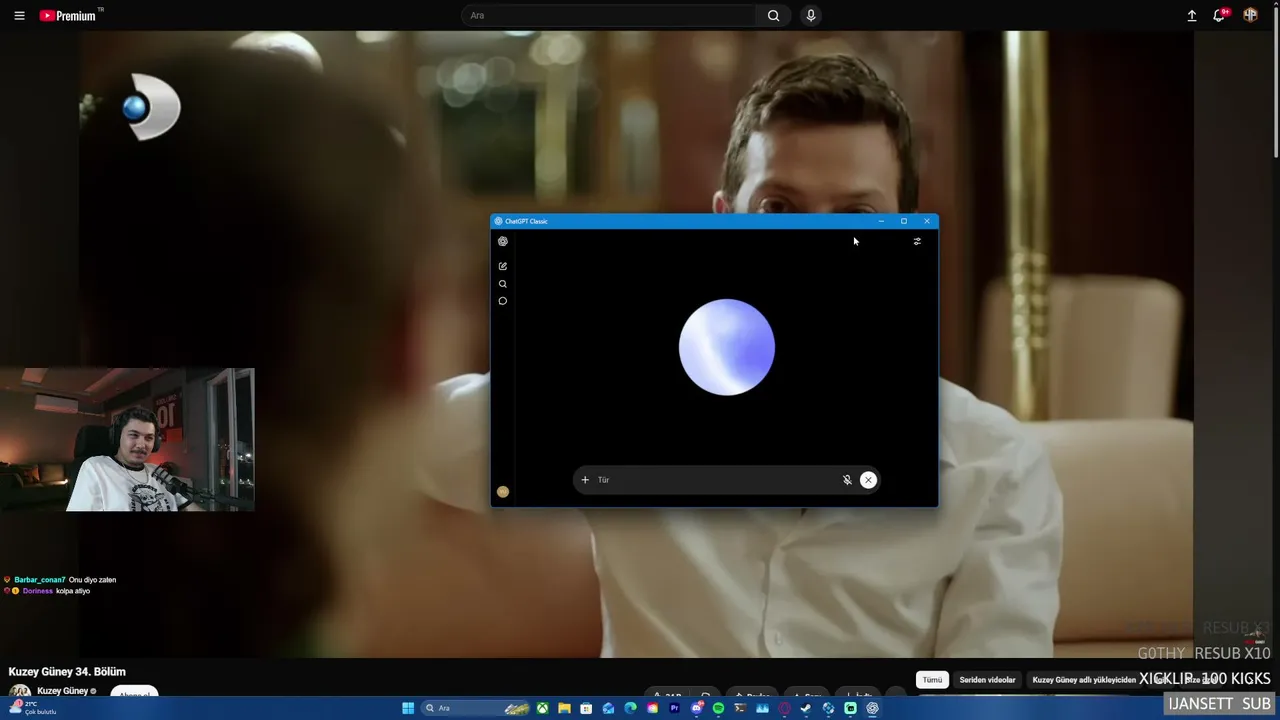
Task: Click chat username Doriness
Action: [38, 591]
